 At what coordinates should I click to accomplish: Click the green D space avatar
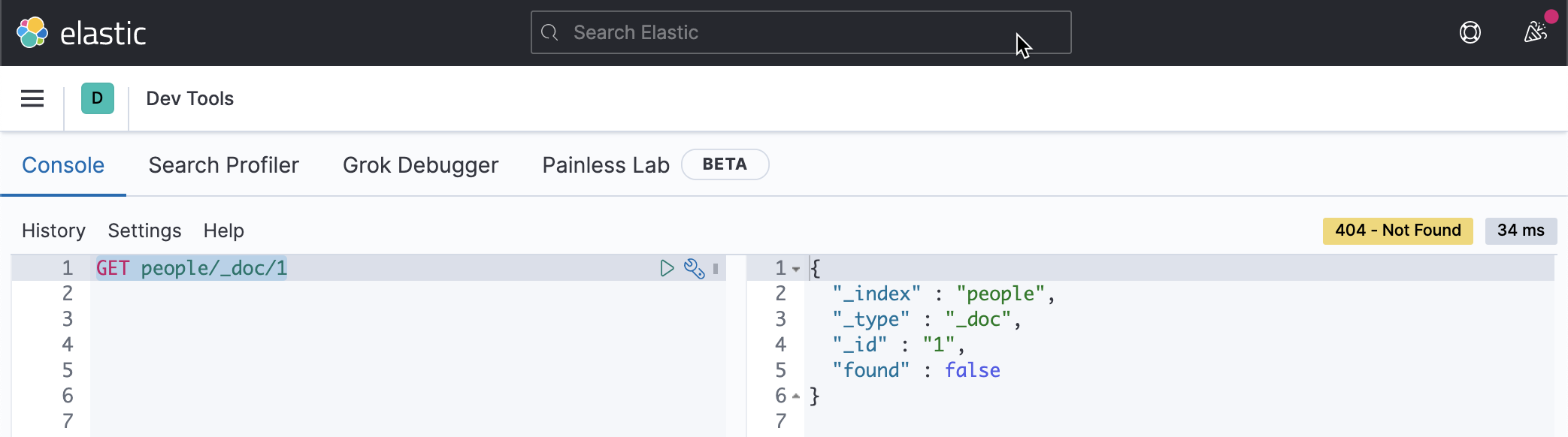pos(97,98)
